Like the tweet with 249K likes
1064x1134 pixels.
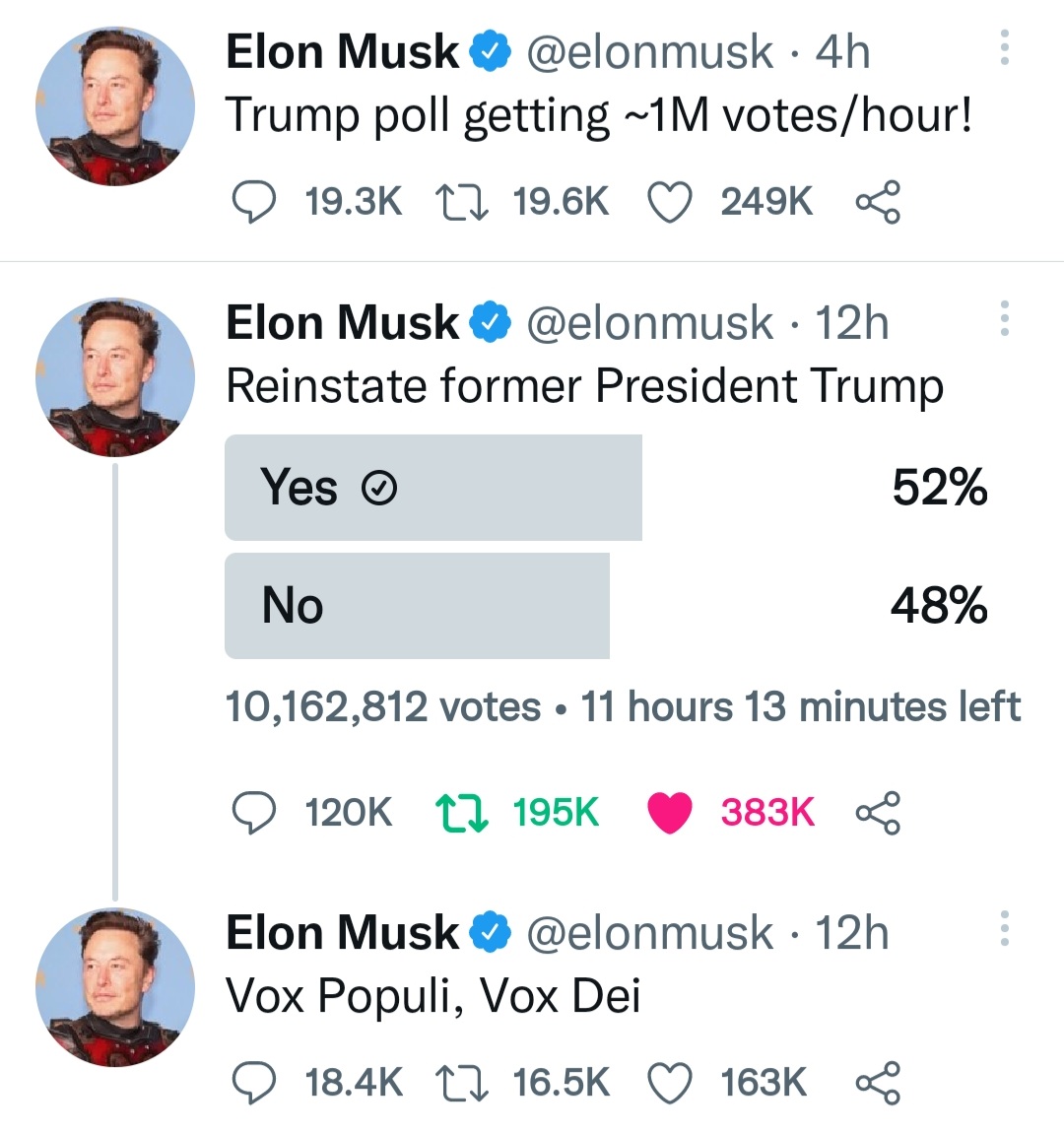pos(669,202)
